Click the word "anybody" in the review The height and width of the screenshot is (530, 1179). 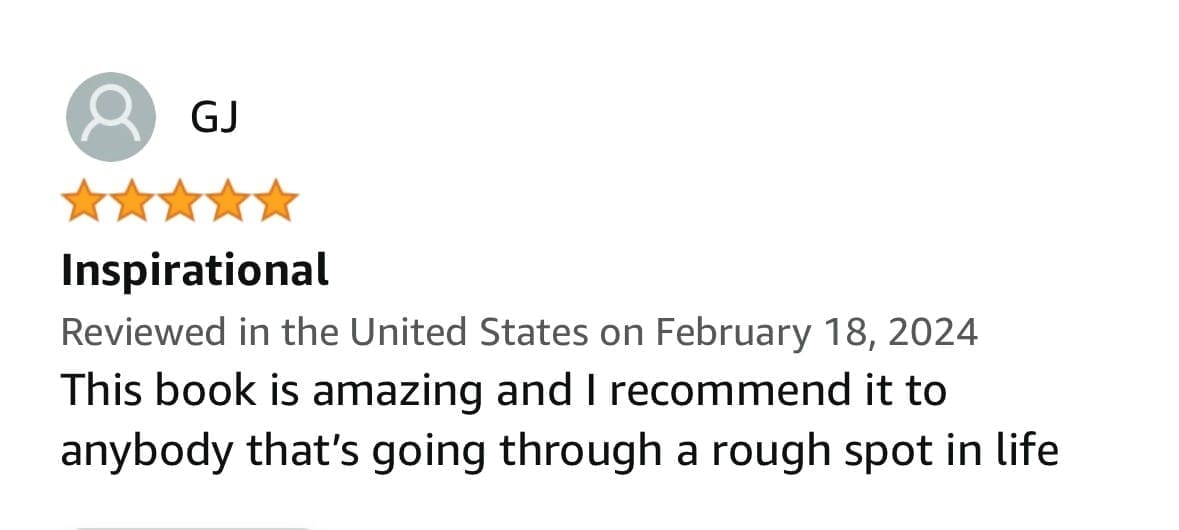[x=146, y=452]
